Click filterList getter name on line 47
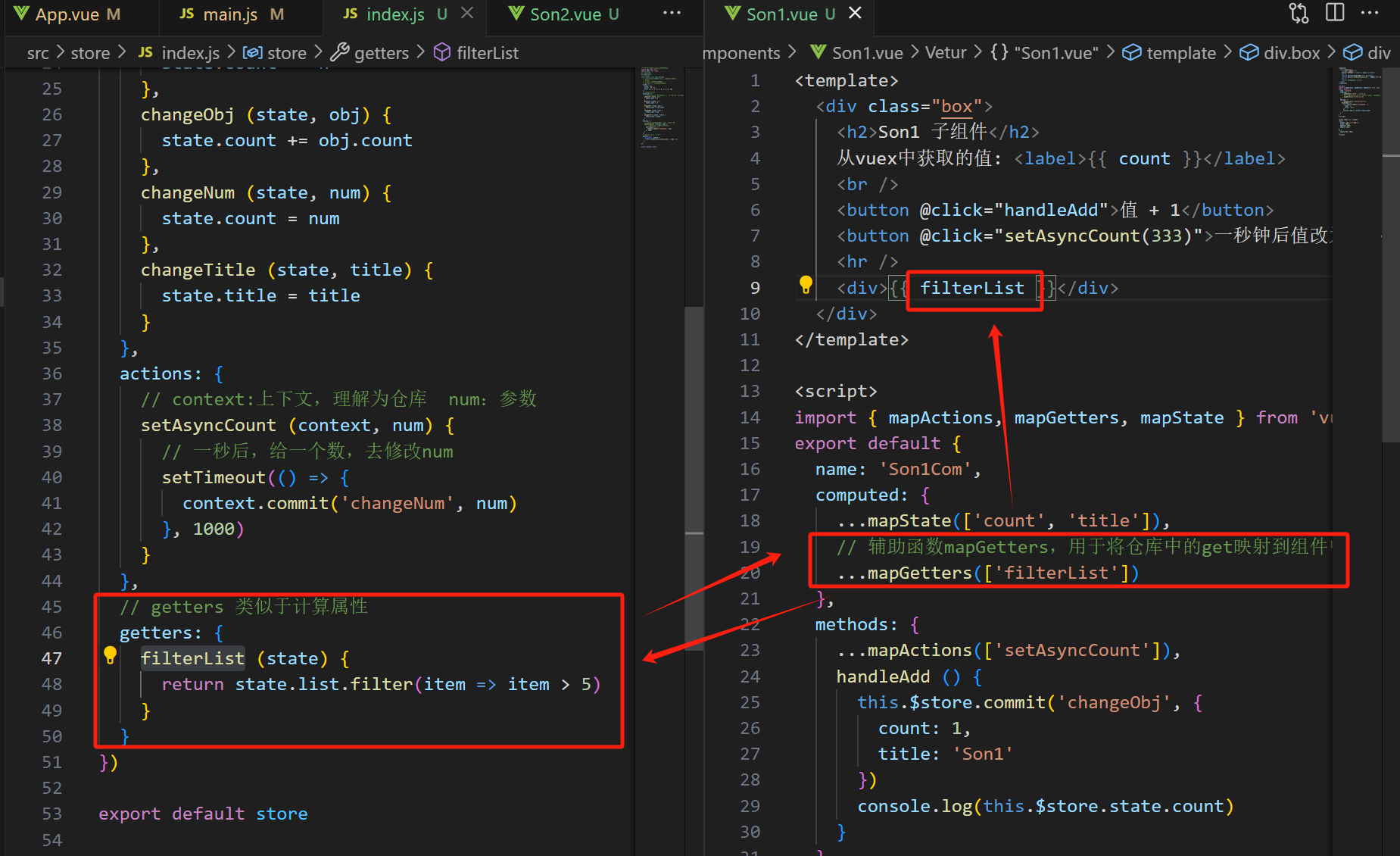This screenshot has width=1400, height=856. click(192, 658)
